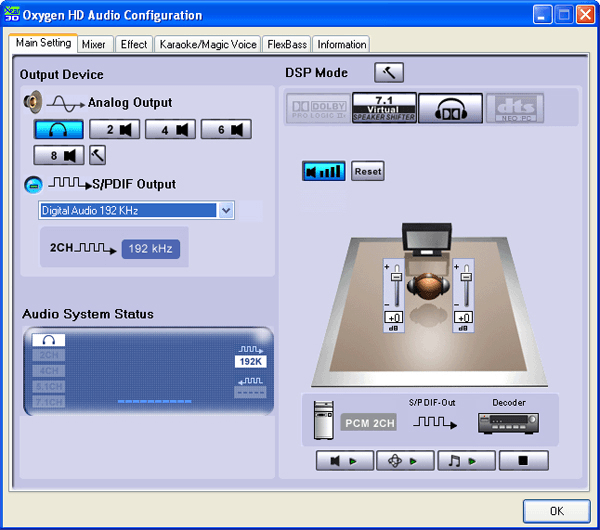Open analog output settings hammer icon
600x530 pixels.
(x=97, y=155)
